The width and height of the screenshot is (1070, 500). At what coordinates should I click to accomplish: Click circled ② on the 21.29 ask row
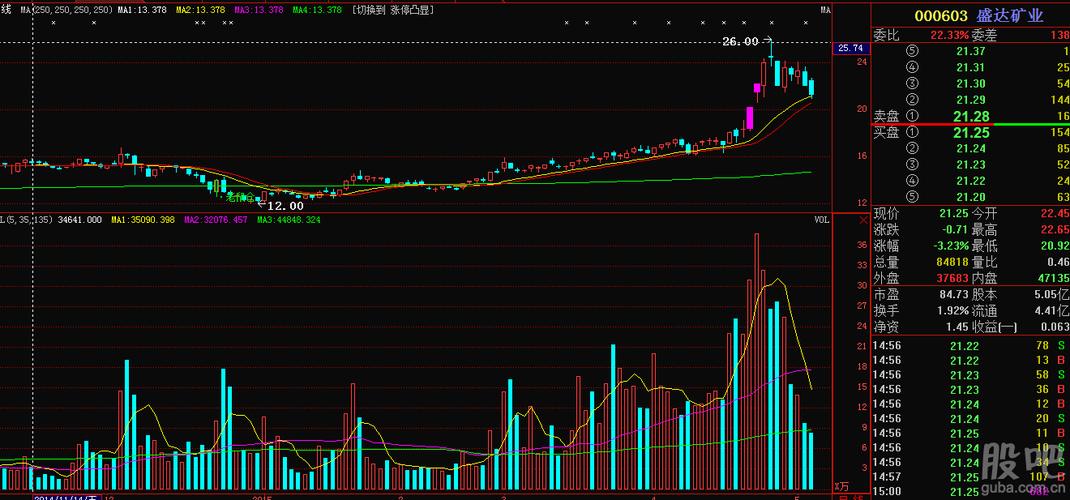[913, 100]
